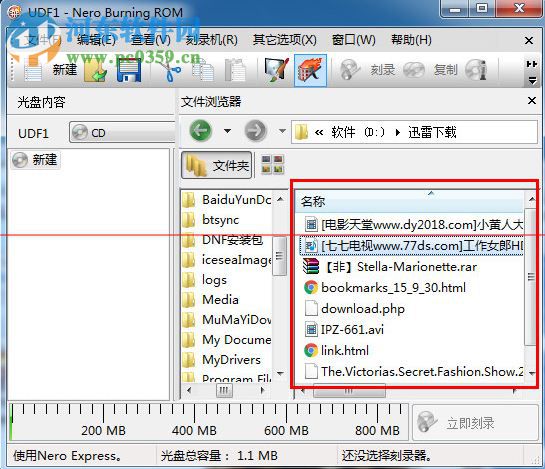Open the 刻录机(R) menu

(x=211, y=40)
